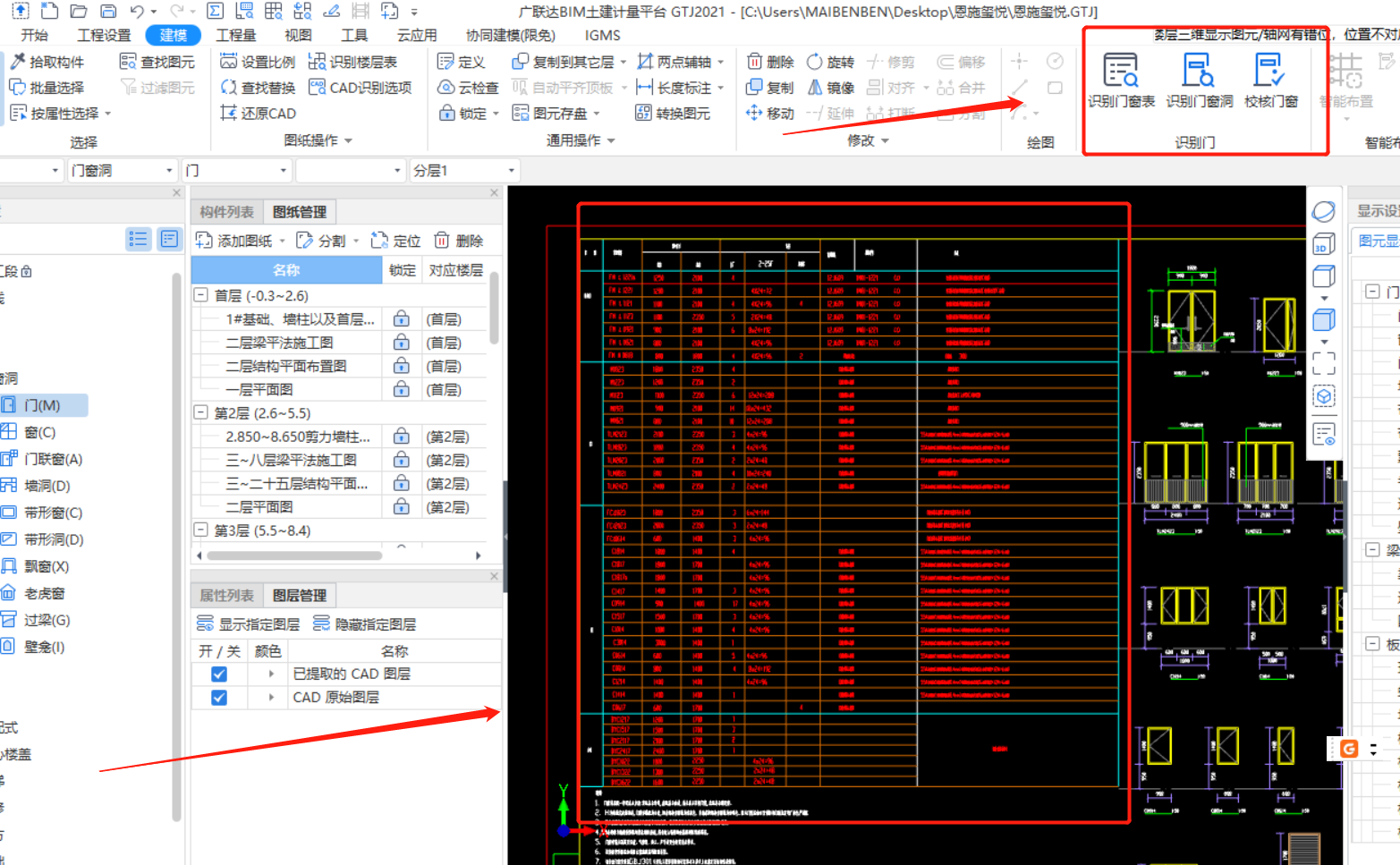
Task: Toggle lock for 三~八层梁平法施工图
Action: [402, 460]
